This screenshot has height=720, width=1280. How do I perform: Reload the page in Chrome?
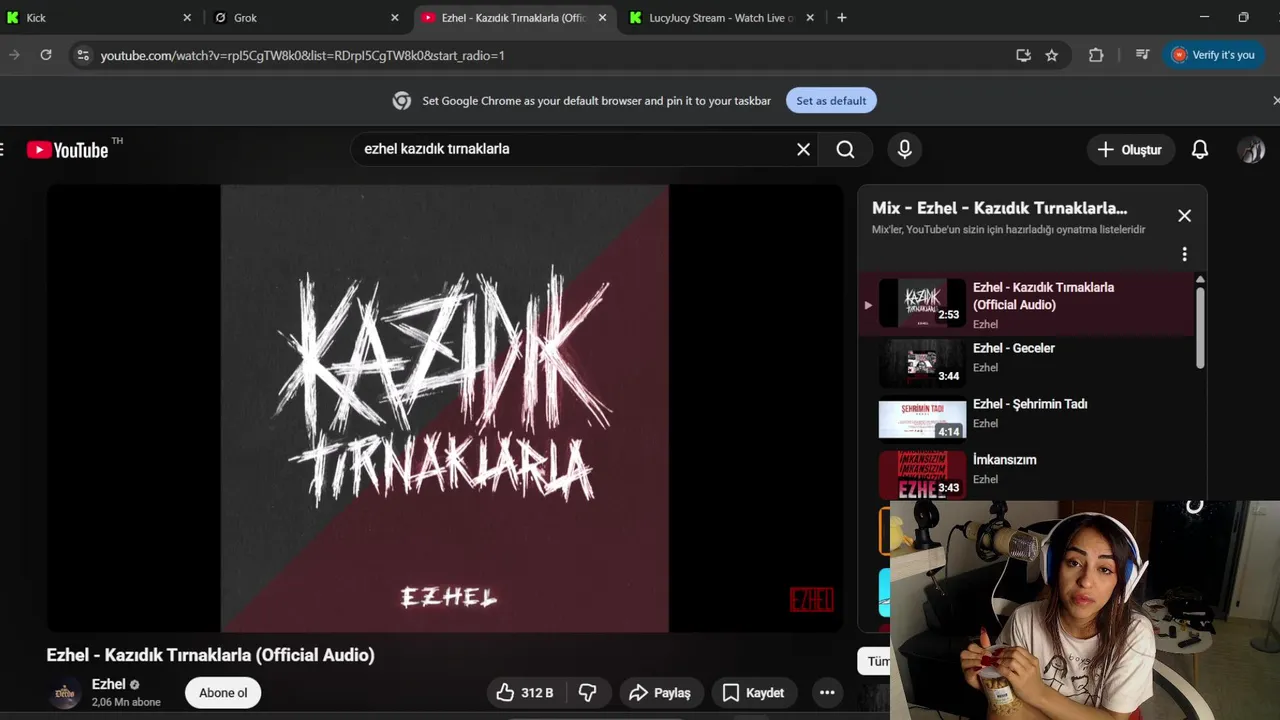point(46,55)
